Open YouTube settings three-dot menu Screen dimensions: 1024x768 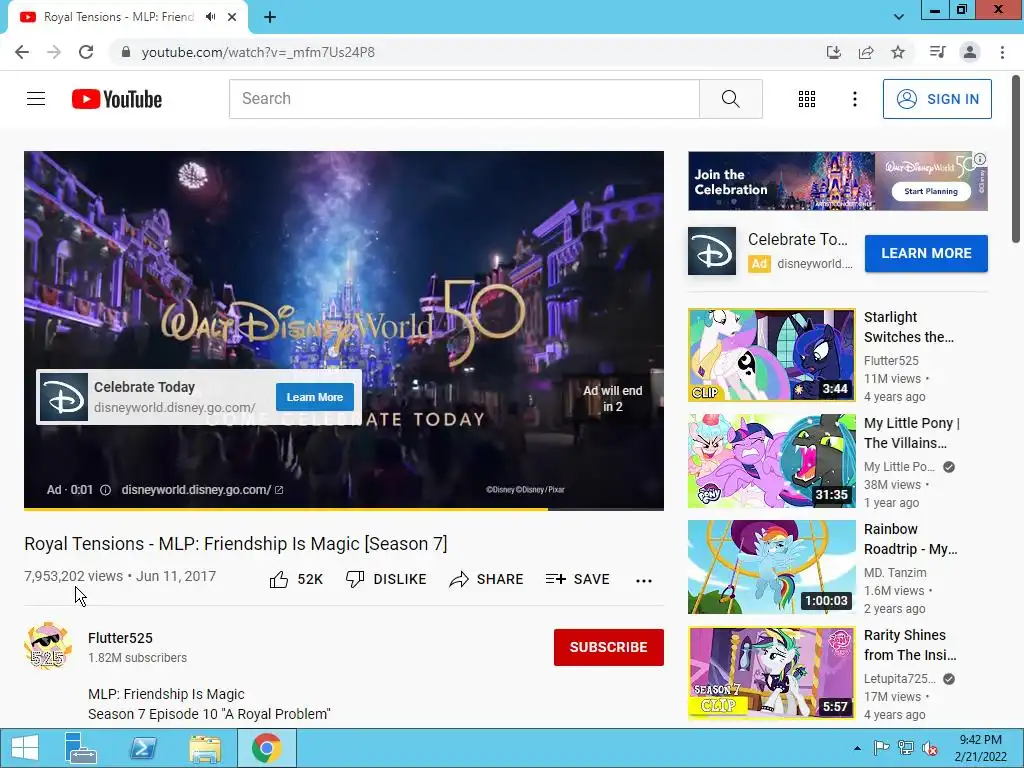coord(854,99)
